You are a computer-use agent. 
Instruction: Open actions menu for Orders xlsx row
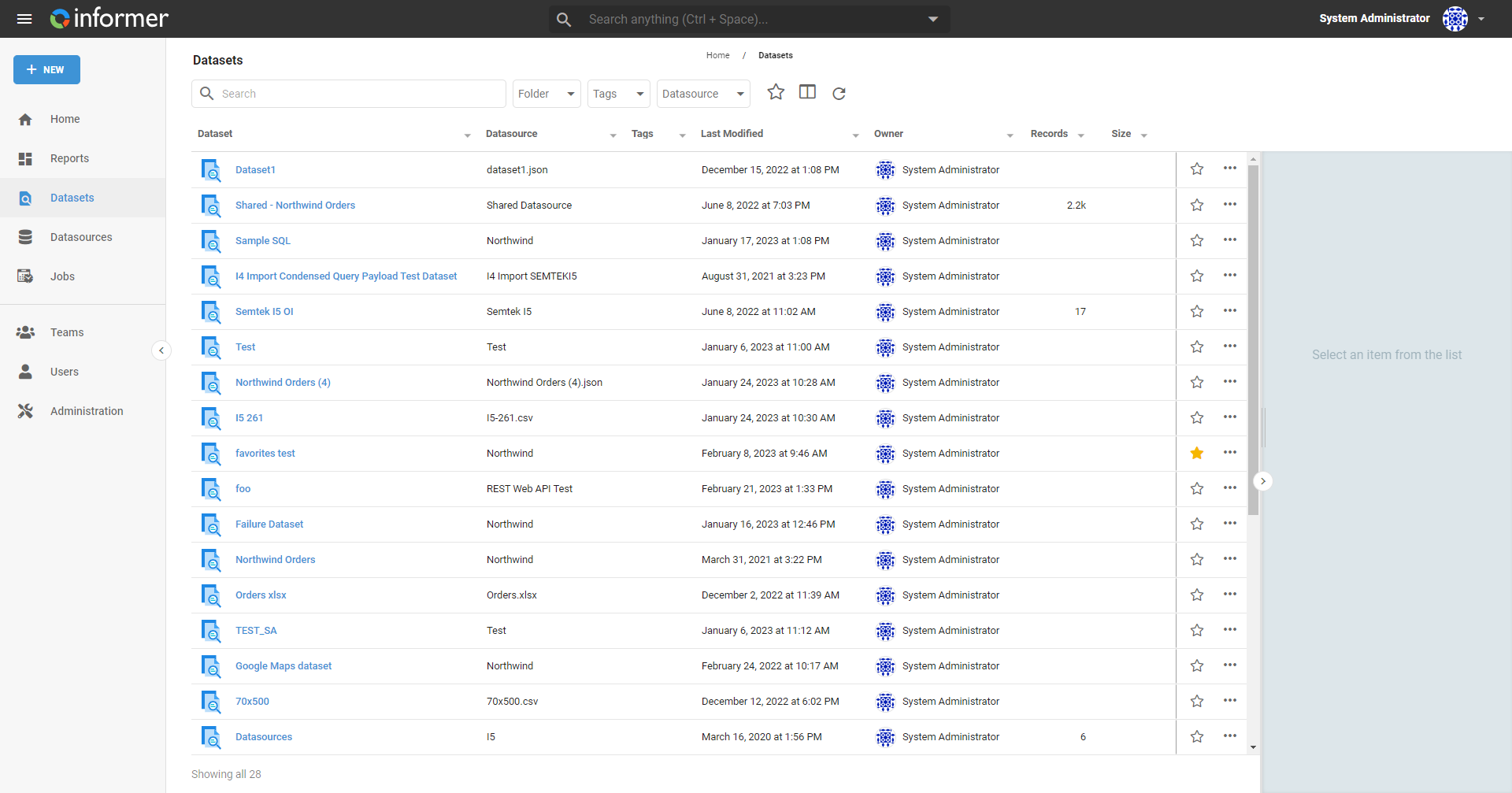tap(1230, 594)
